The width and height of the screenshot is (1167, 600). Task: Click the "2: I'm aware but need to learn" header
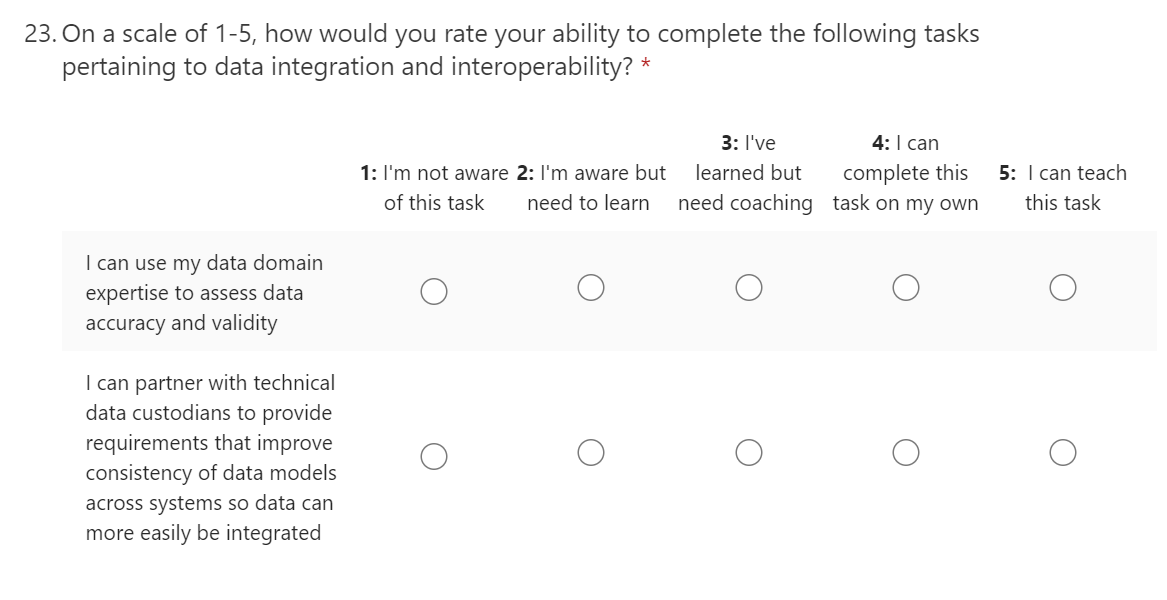(x=590, y=188)
